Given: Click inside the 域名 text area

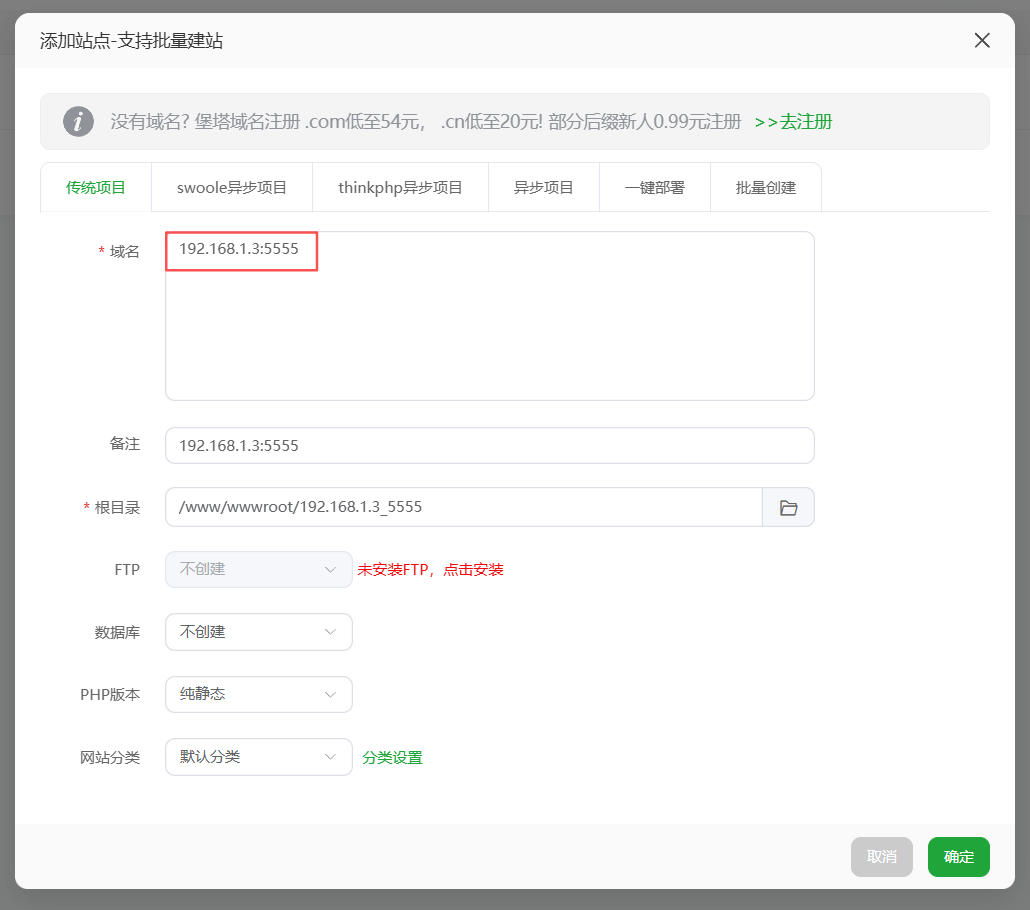Looking at the screenshot, I should point(489,330).
